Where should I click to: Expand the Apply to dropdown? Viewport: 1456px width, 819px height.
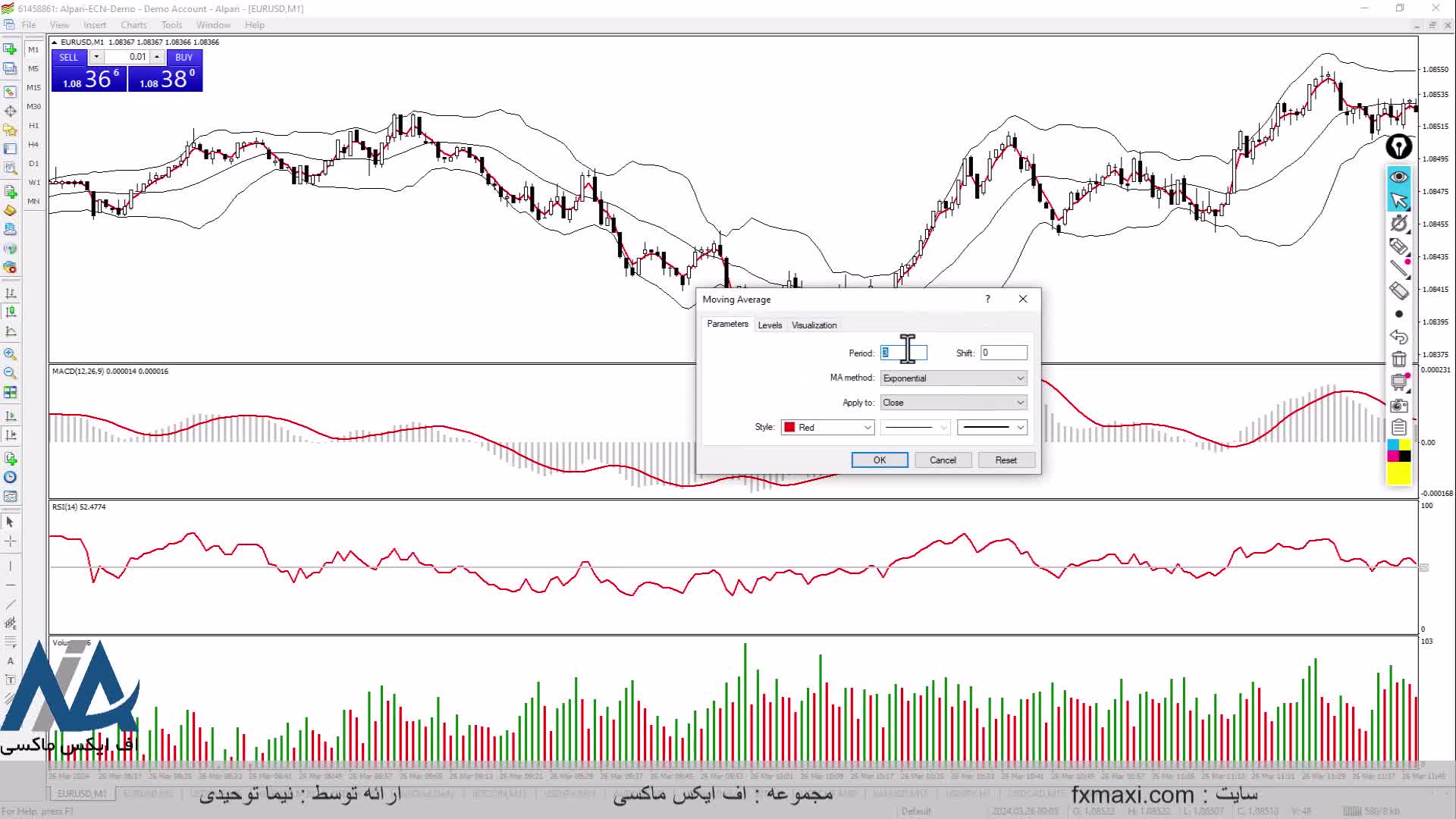pyautogui.click(x=953, y=403)
